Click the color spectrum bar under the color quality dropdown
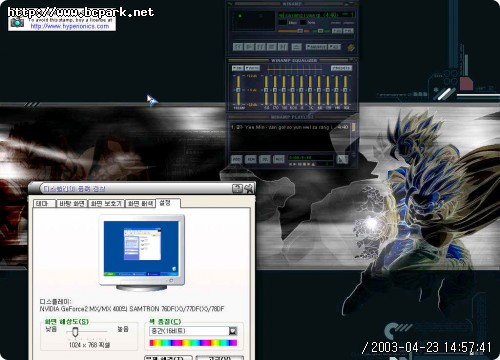Viewport: 500px width, 360px height. coord(193,343)
